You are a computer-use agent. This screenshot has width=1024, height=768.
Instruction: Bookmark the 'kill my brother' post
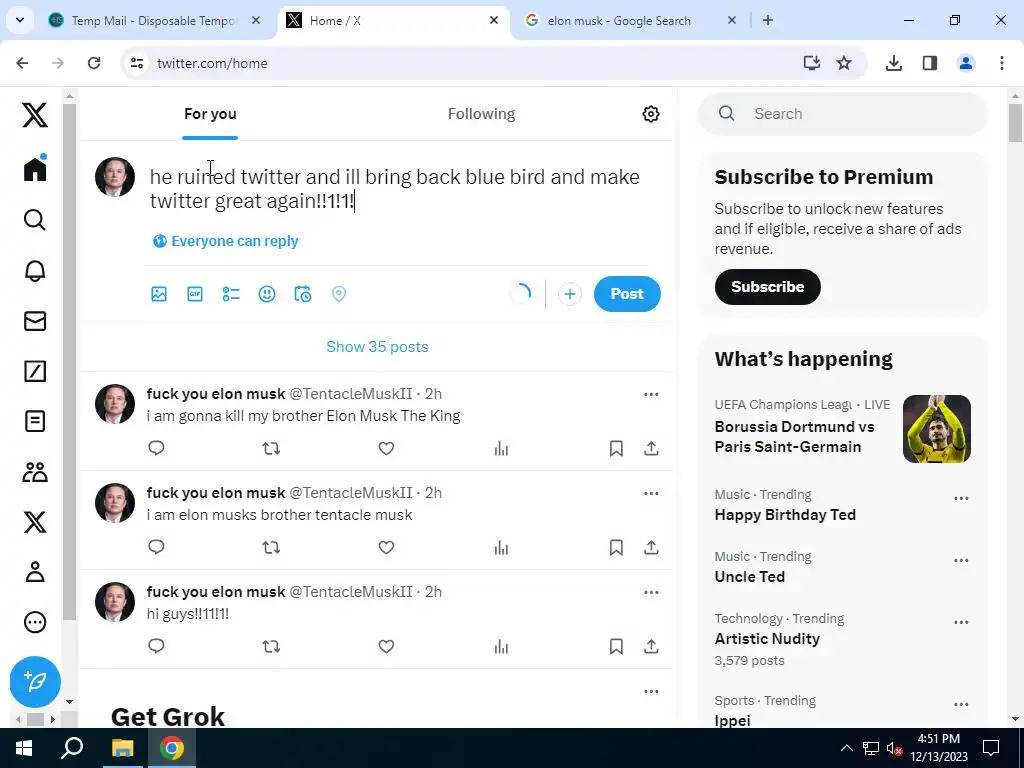click(616, 448)
